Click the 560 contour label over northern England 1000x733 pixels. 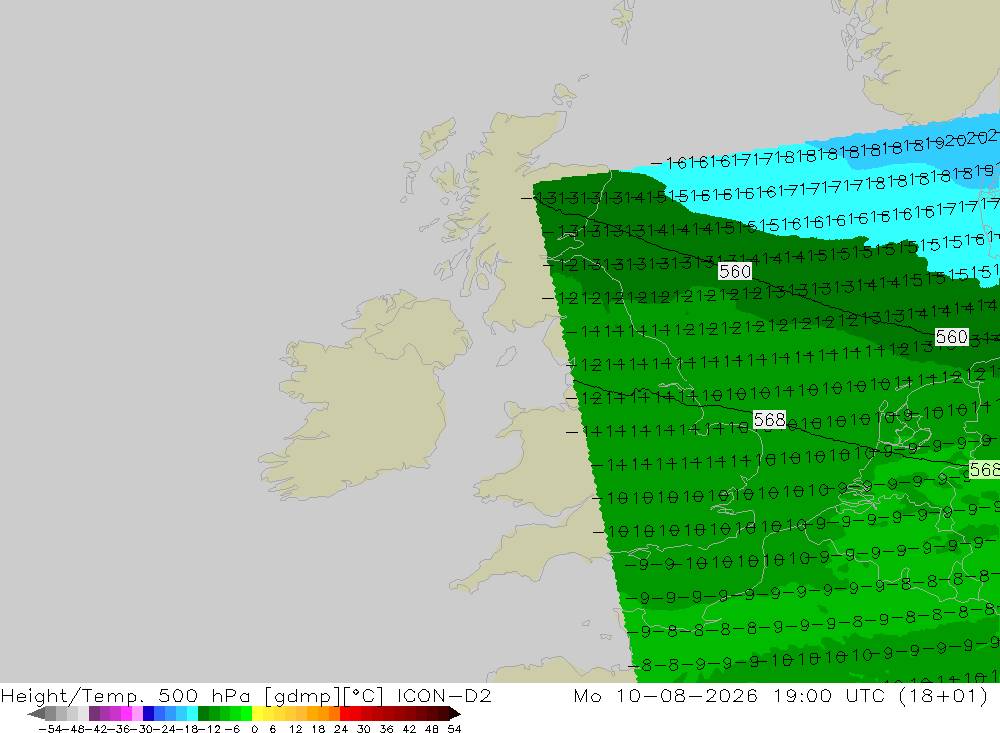pos(735,272)
